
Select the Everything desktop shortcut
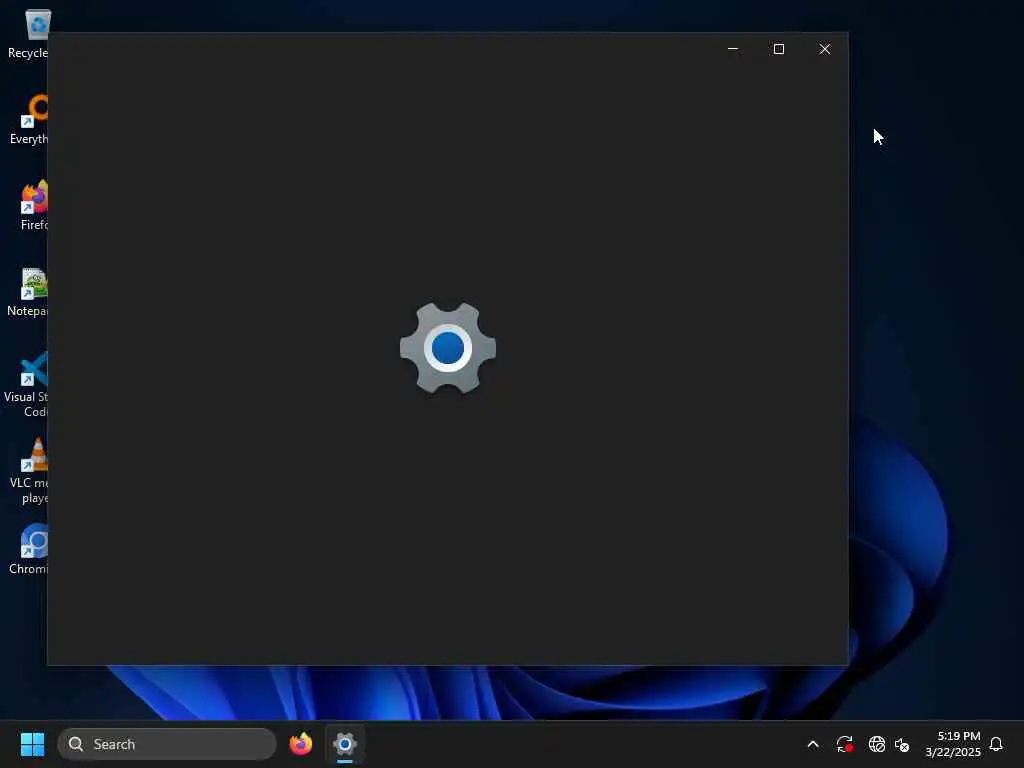point(28,120)
